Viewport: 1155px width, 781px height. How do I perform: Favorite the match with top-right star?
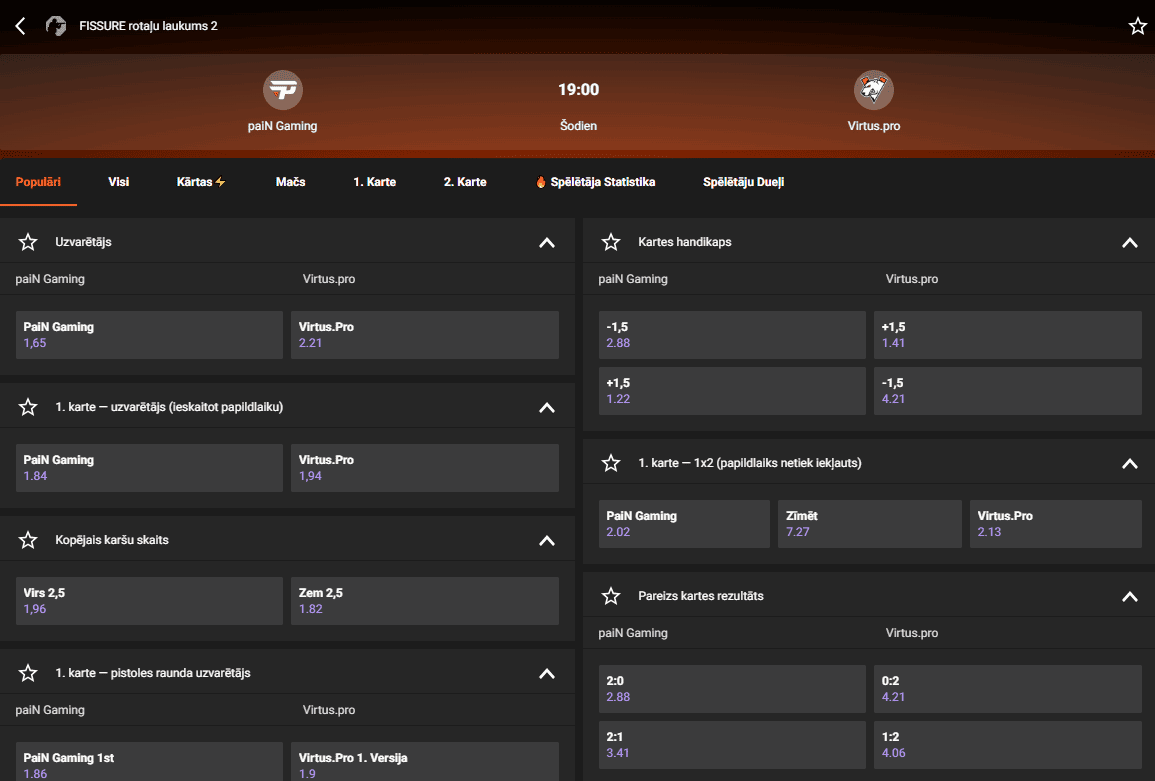coord(1137,27)
